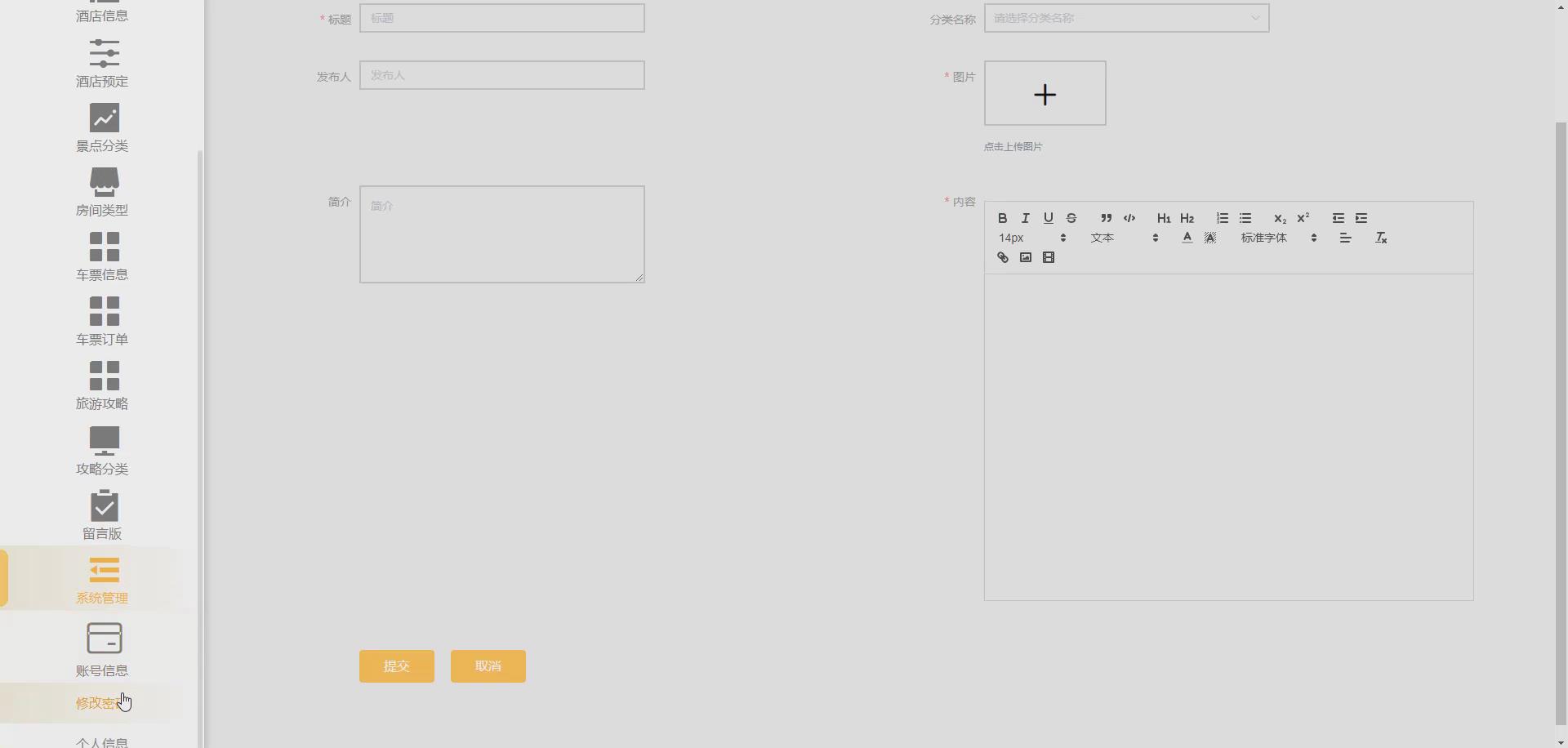Screen dimensions: 1568x748
Task: Focus the 发布人 input field
Action: click(x=501, y=75)
